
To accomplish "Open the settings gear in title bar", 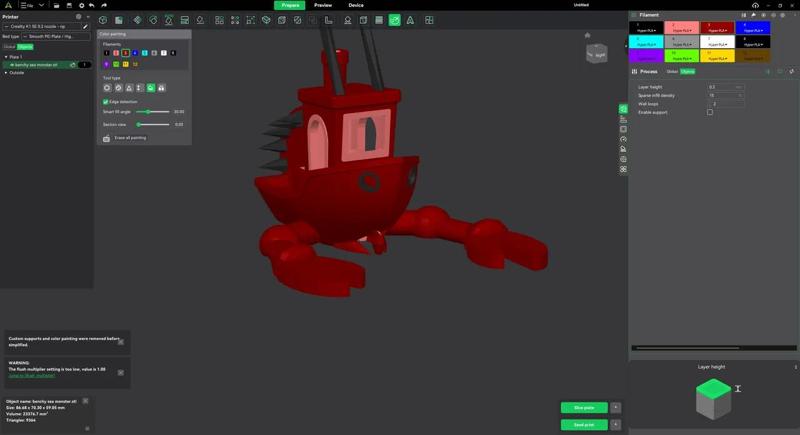I will pyautogui.click(x=81, y=5).
